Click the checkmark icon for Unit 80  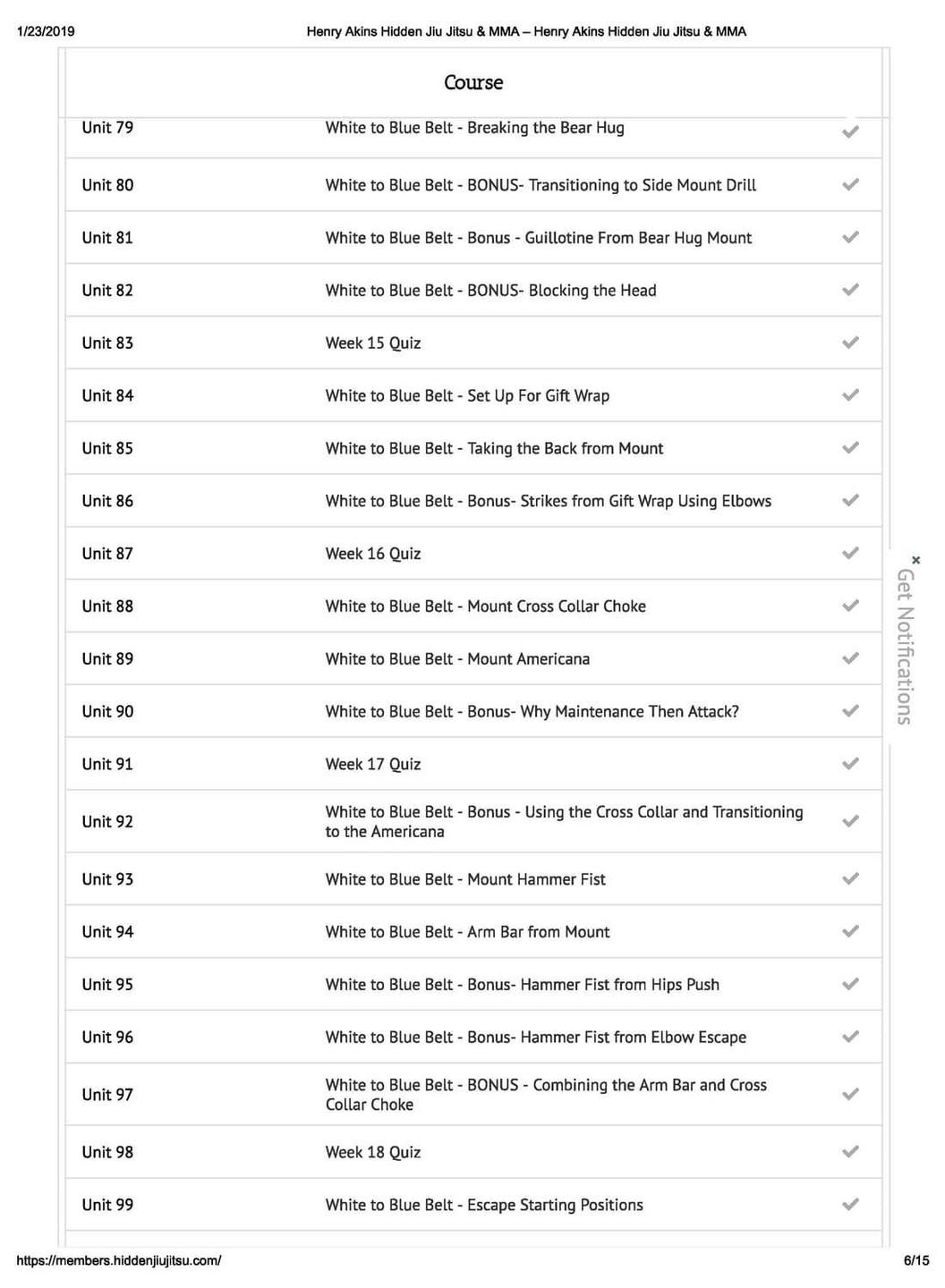pyautogui.click(x=850, y=184)
